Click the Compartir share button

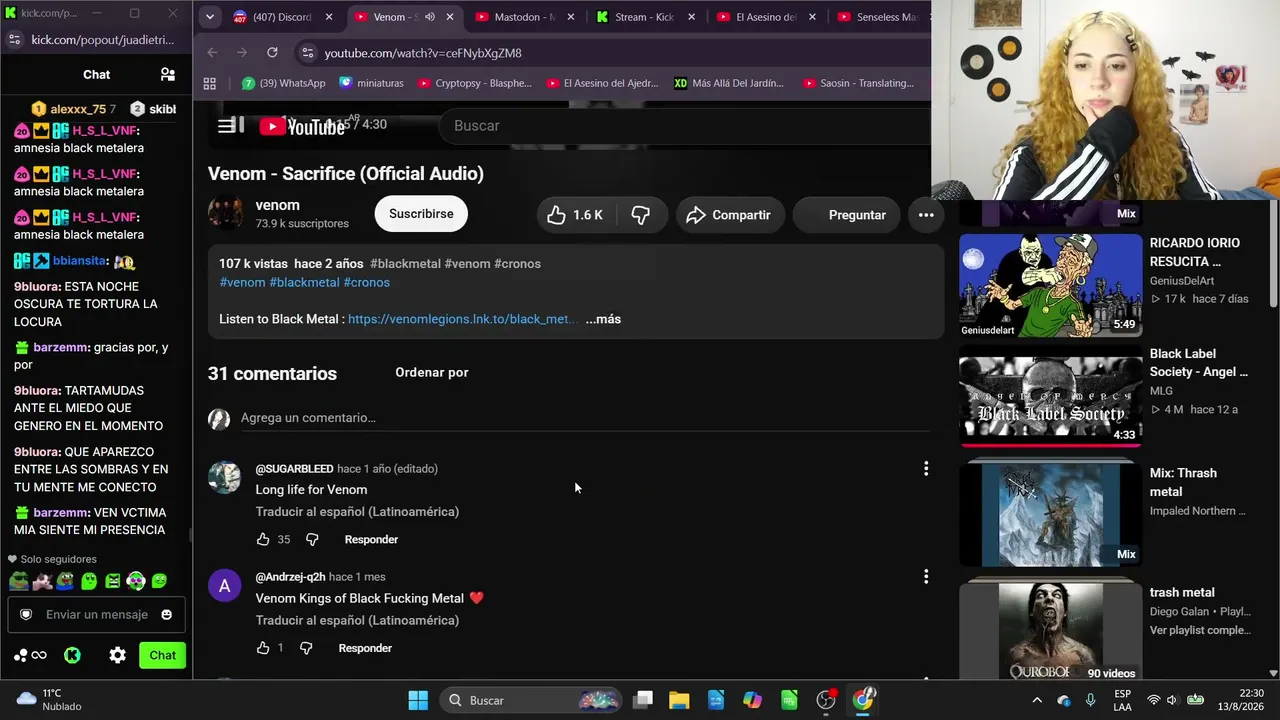(728, 215)
